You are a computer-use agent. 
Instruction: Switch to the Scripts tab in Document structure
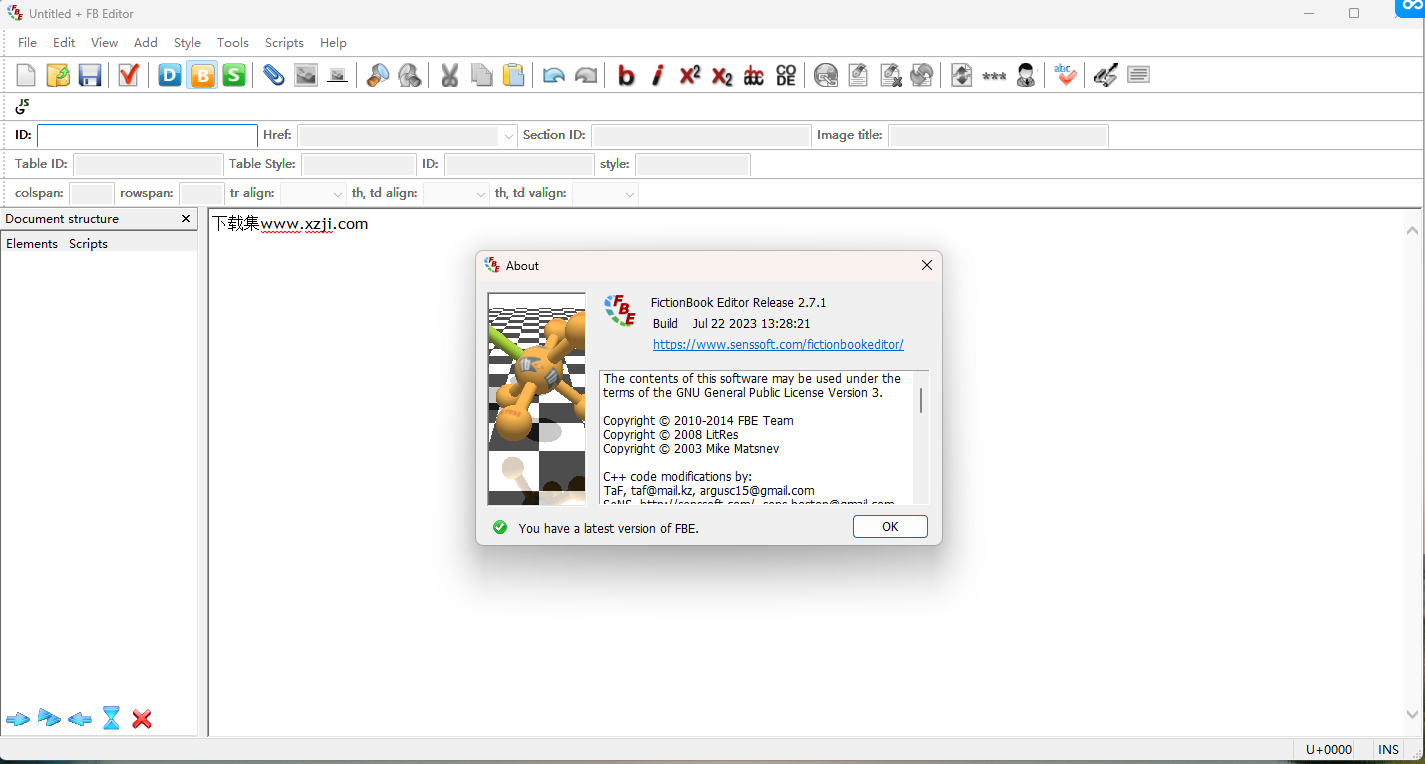[88, 244]
